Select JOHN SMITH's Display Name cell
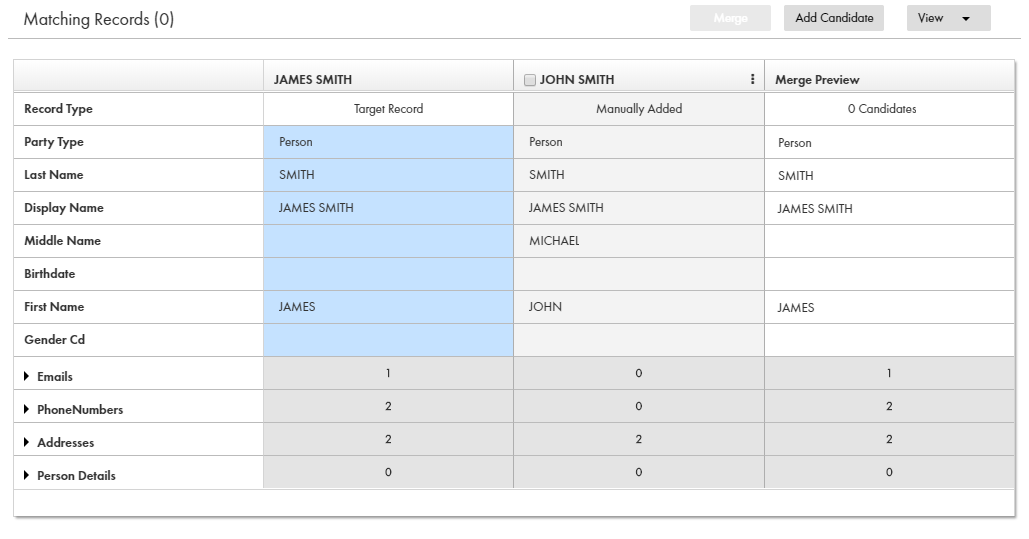The image size is (1029, 539). click(x=639, y=208)
